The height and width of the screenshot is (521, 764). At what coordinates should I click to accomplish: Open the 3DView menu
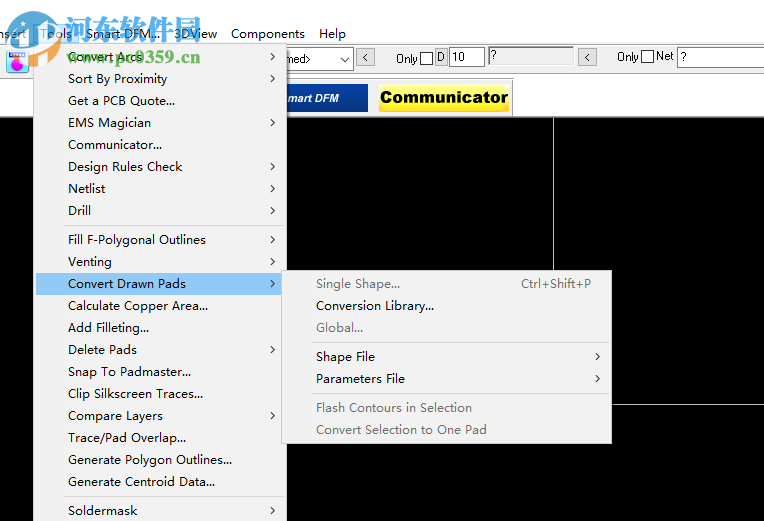click(195, 34)
